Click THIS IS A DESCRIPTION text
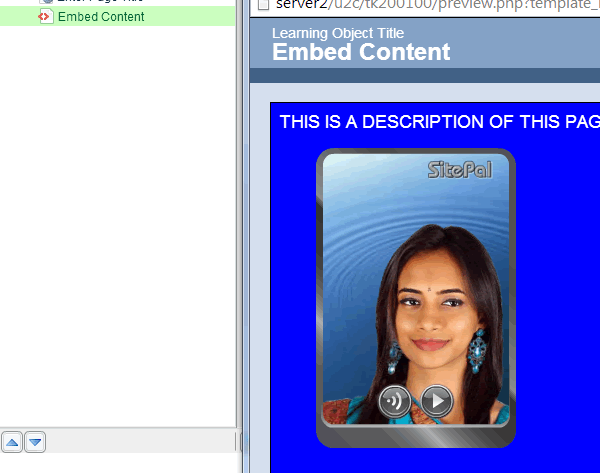Image resolution: width=600 pixels, height=473 pixels. tap(440, 122)
